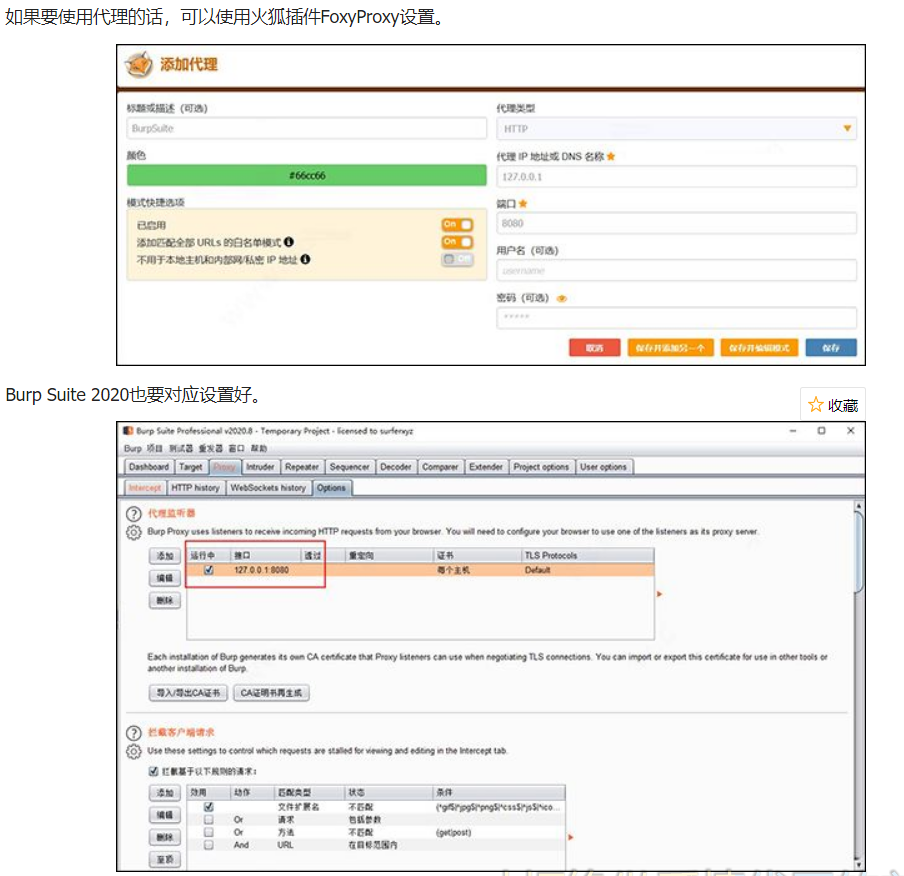Click the info icon next to local IP address option
904x876 pixels.
[306, 259]
